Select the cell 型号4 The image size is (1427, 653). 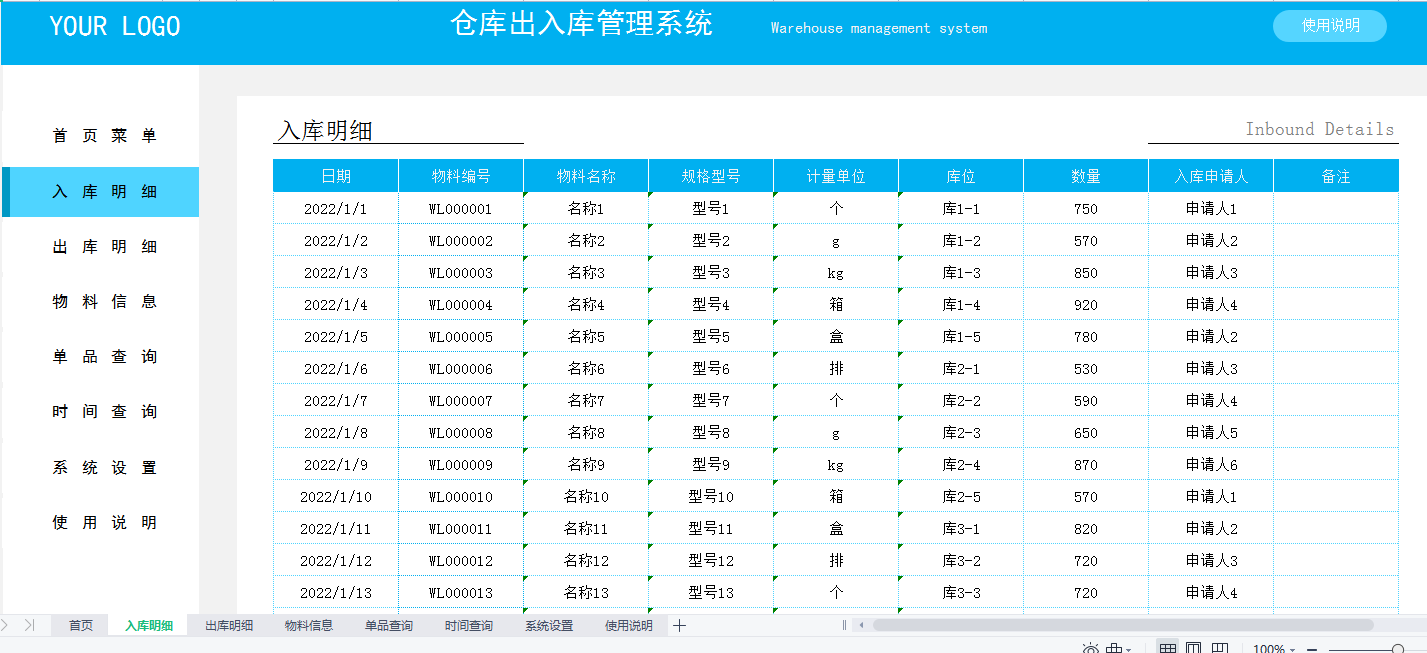coord(711,305)
